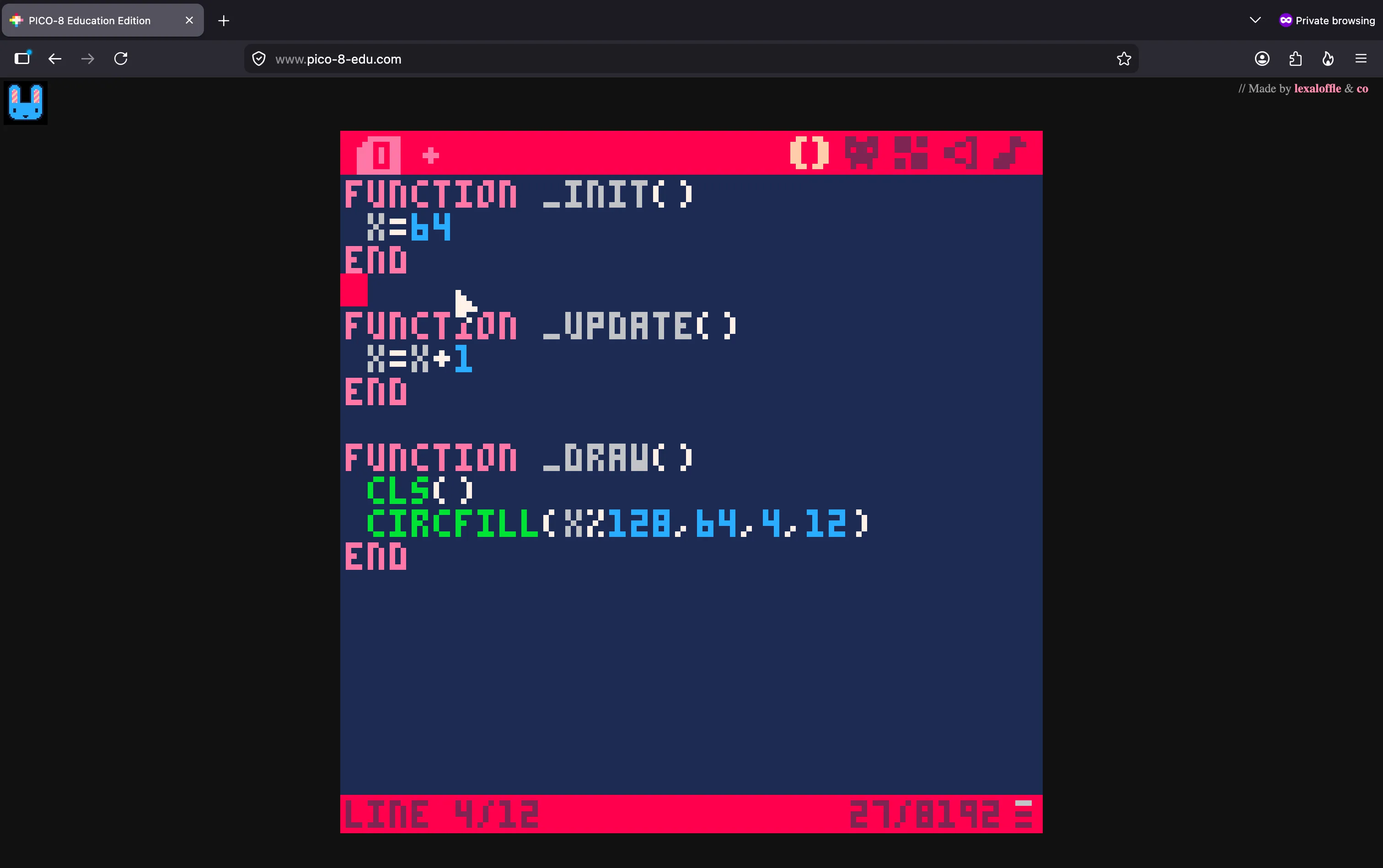
Task: Add a new code tab with plus
Action: click(430, 155)
